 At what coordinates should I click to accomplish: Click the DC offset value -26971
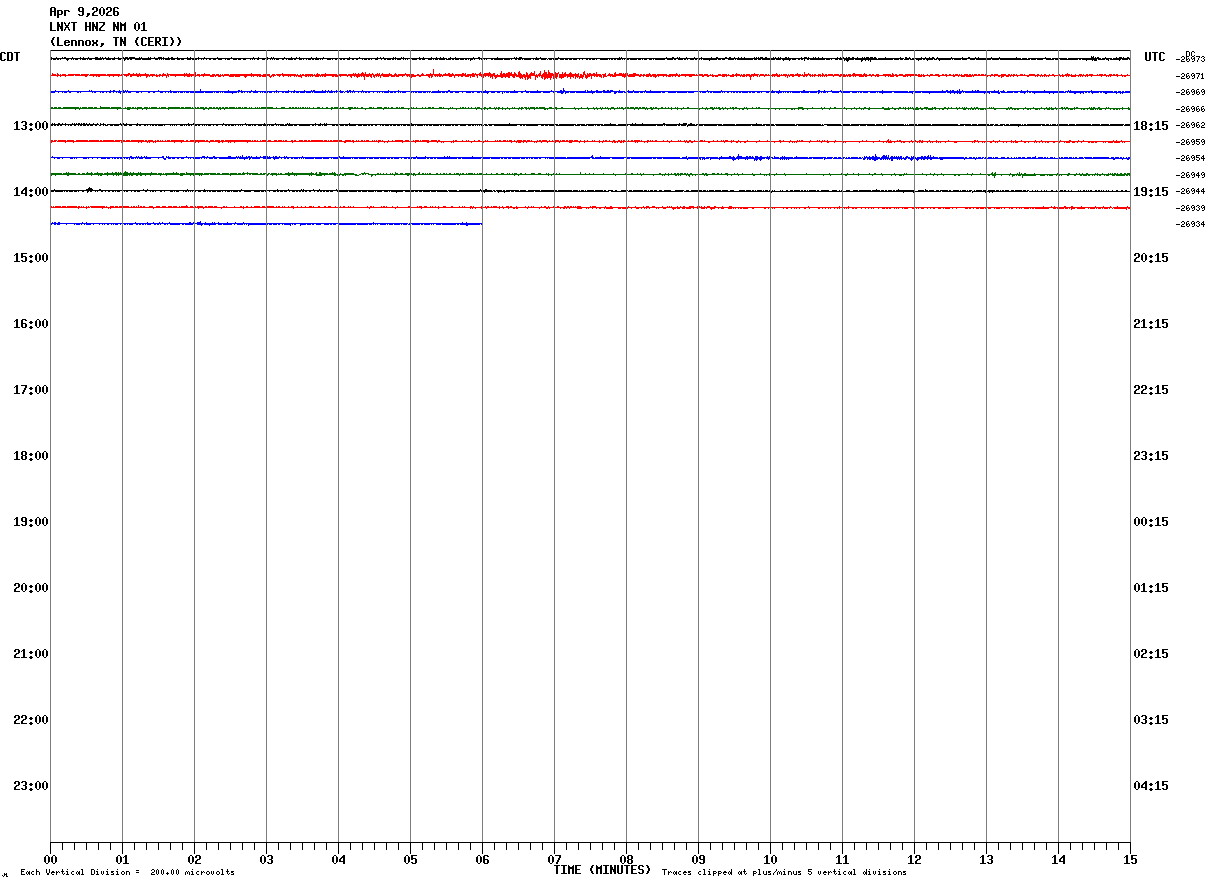click(1190, 76)
